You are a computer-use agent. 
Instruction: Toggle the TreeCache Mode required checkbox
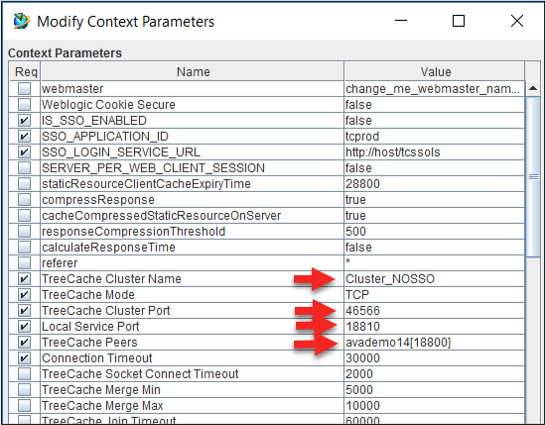24,294
